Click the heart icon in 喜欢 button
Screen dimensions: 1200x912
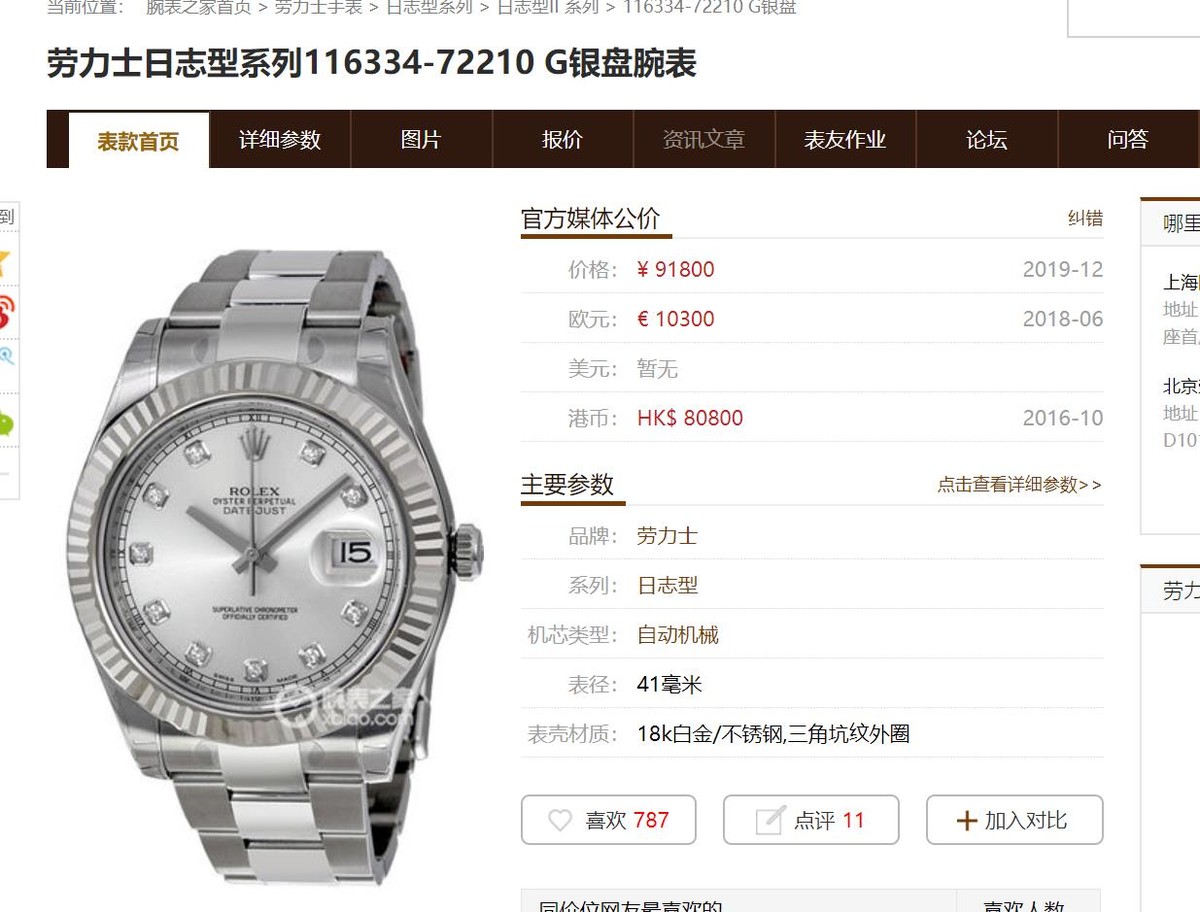point(560,821)
